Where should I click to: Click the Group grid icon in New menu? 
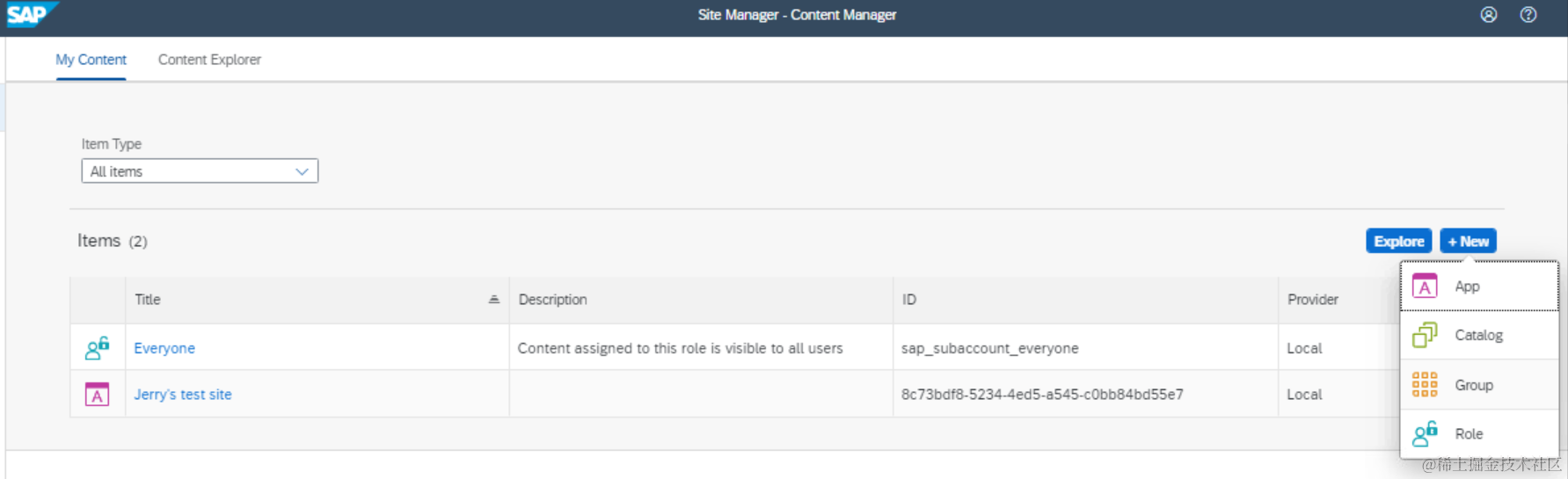(1425, 385)
